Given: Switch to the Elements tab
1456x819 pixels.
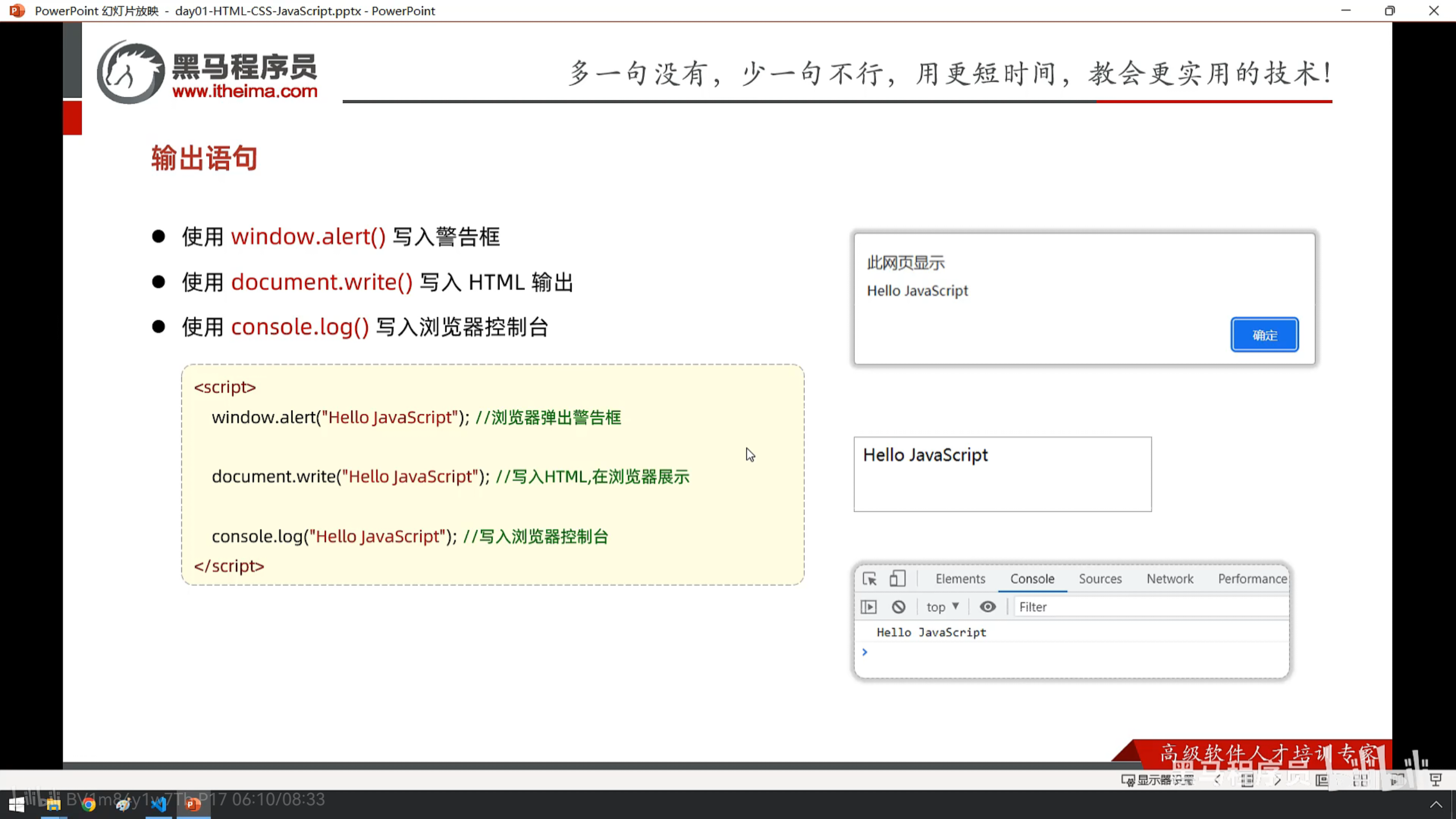Looking at the screenshot, I should point(961,578).
